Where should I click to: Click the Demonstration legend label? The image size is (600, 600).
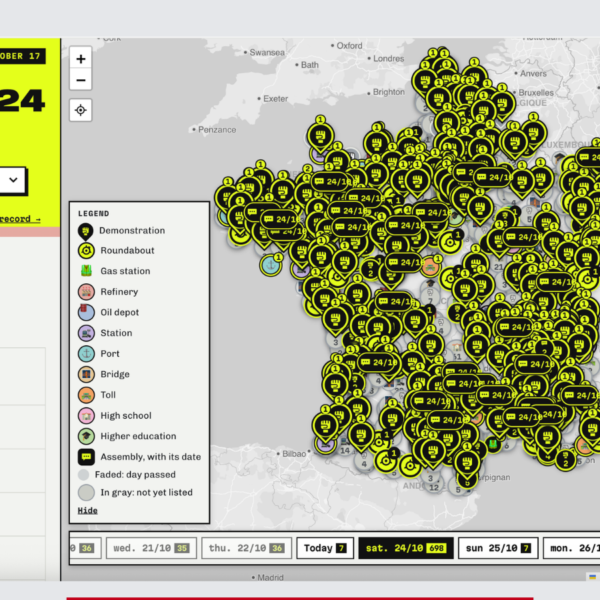coord(132,230)
